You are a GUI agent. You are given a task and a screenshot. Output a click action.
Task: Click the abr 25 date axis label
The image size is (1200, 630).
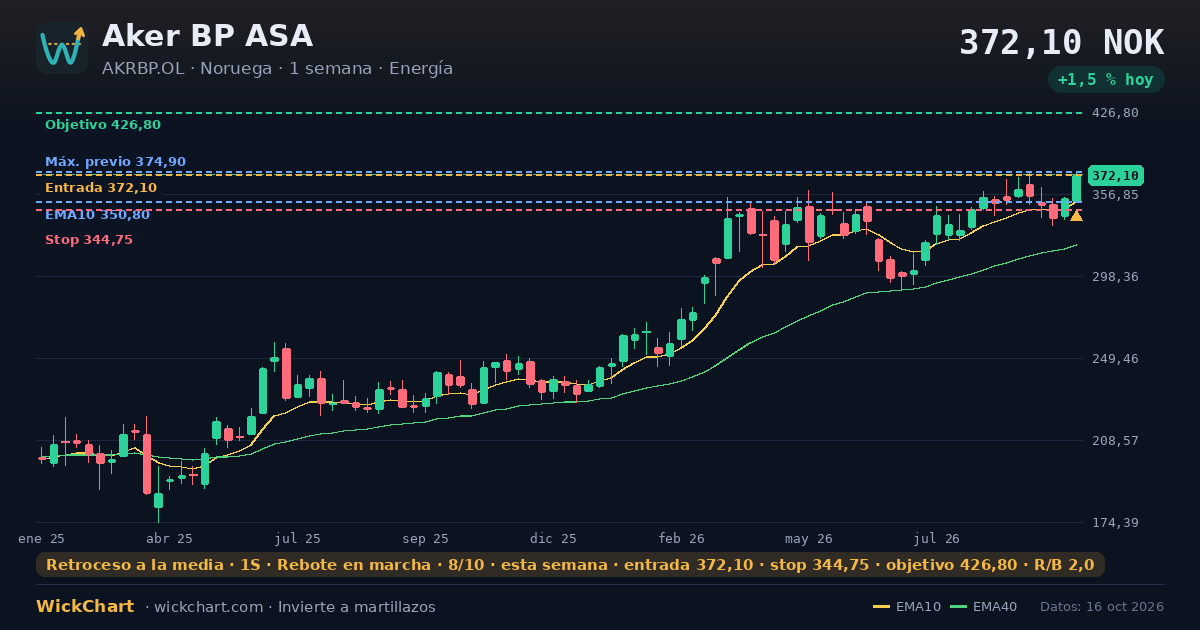169,538
